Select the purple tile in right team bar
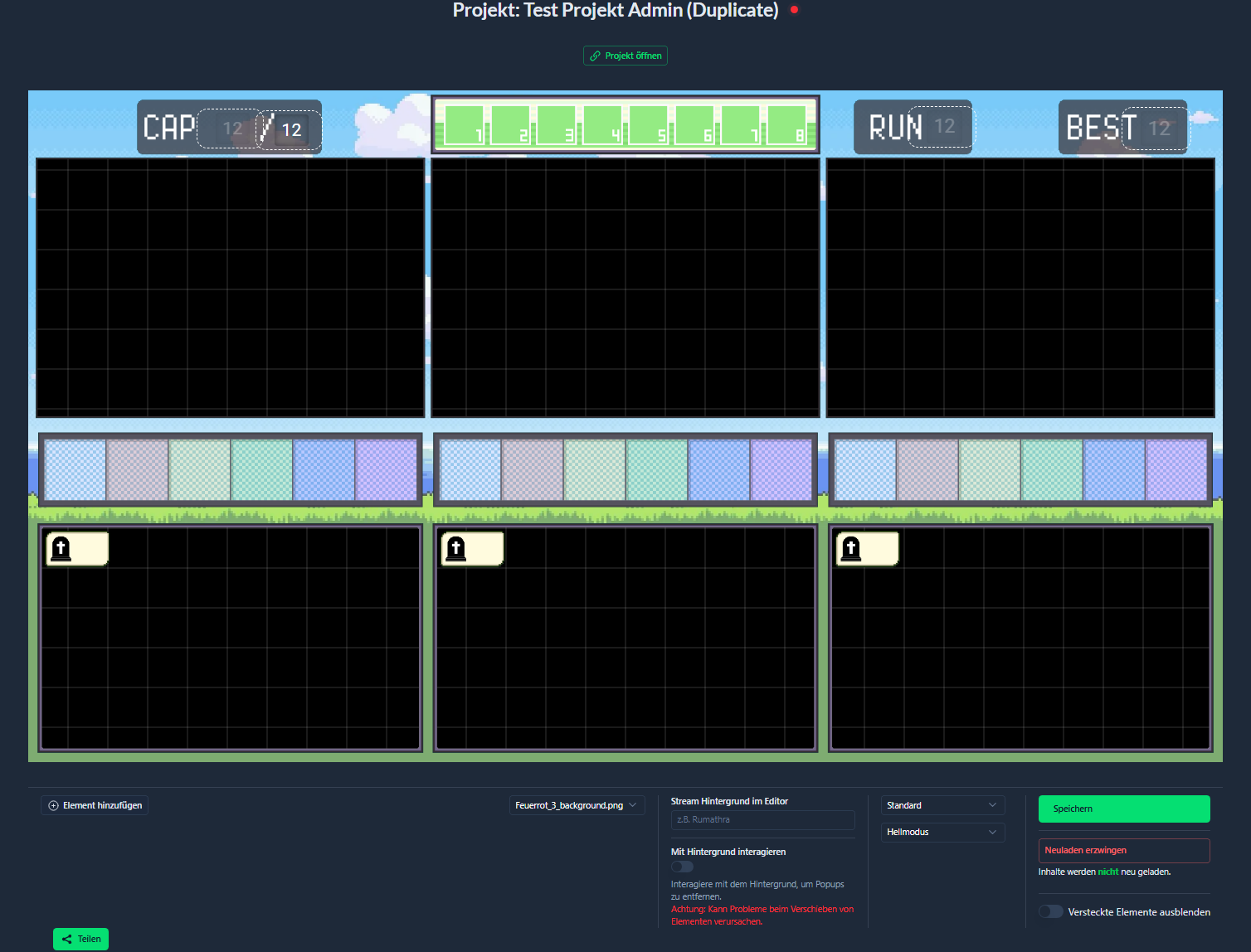 tap(1176, 469)
